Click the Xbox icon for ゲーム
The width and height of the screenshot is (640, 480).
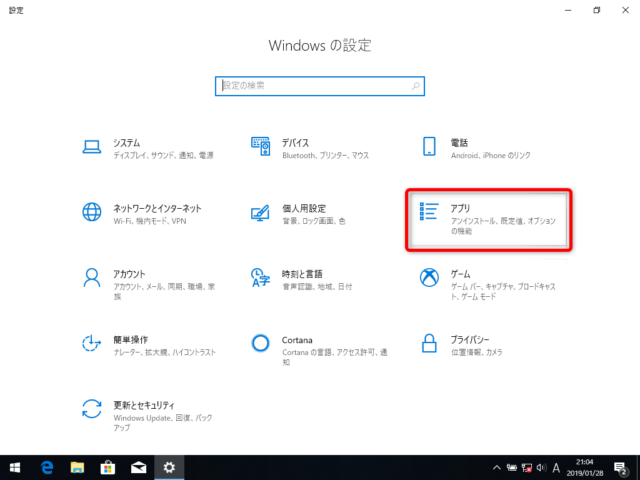pyautogui.click(x=429, y=278)
